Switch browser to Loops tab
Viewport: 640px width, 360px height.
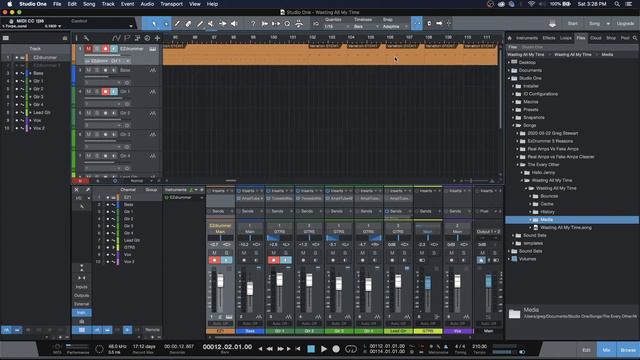point(566,38)
